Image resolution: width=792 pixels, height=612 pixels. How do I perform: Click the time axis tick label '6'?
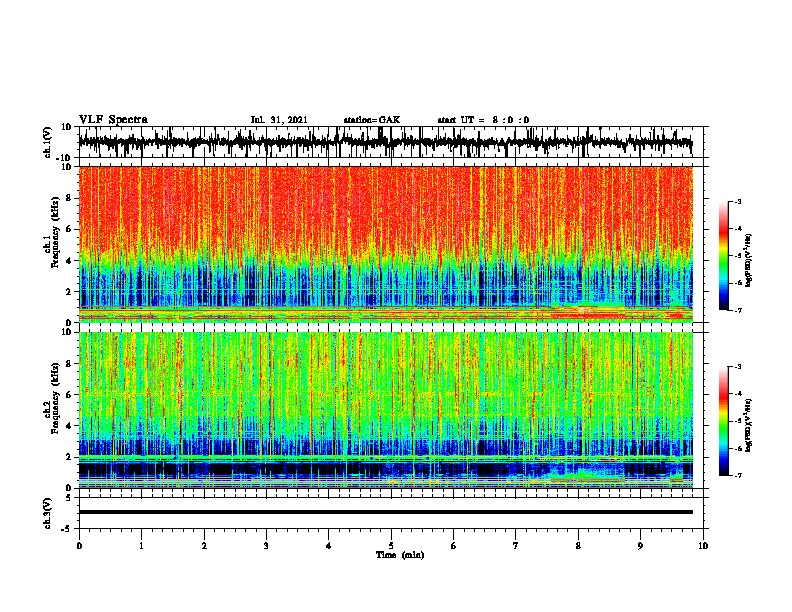tap(454, 546)
